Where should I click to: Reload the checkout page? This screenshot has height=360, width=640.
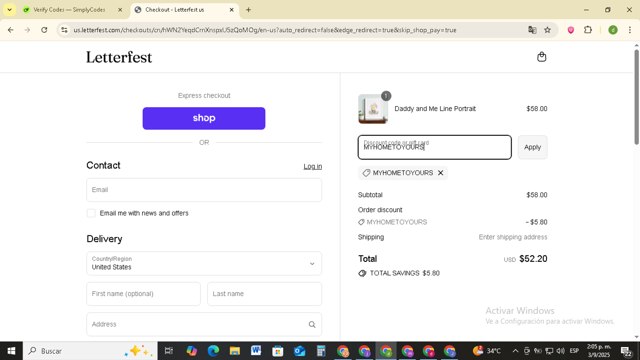click(x=44, y=30)
